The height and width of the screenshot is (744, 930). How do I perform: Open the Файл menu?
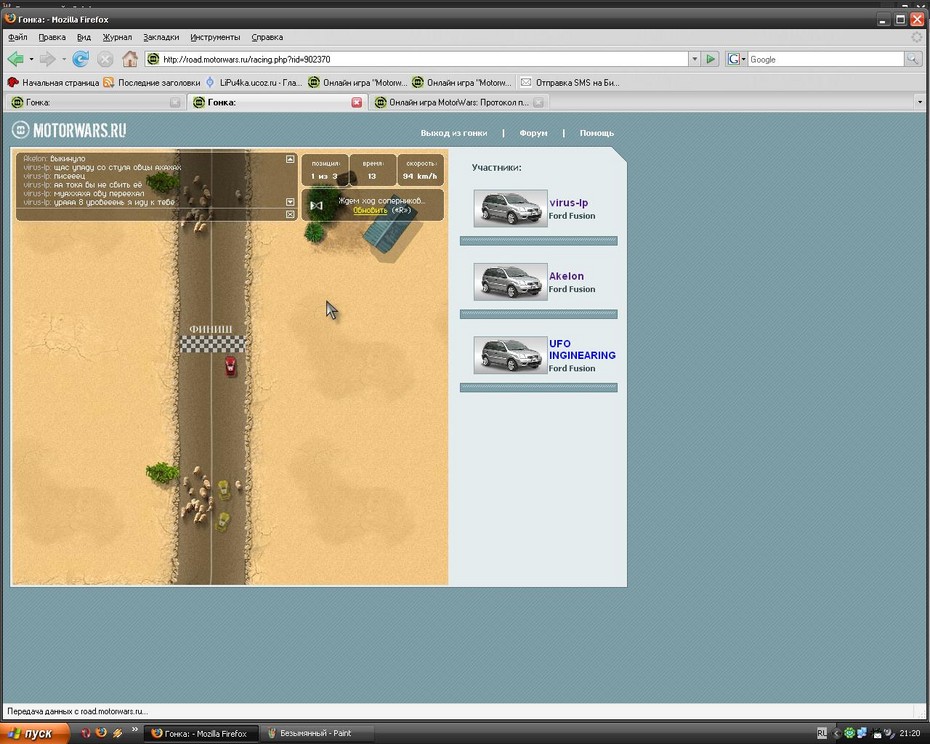18,37
